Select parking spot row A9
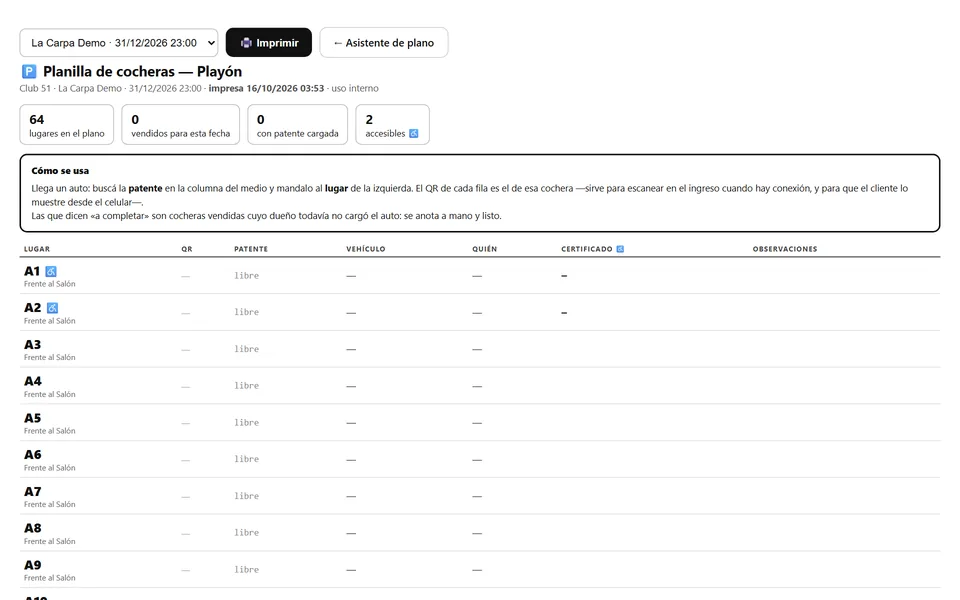This screenshot has height=600, width=960. click(480, 569)
